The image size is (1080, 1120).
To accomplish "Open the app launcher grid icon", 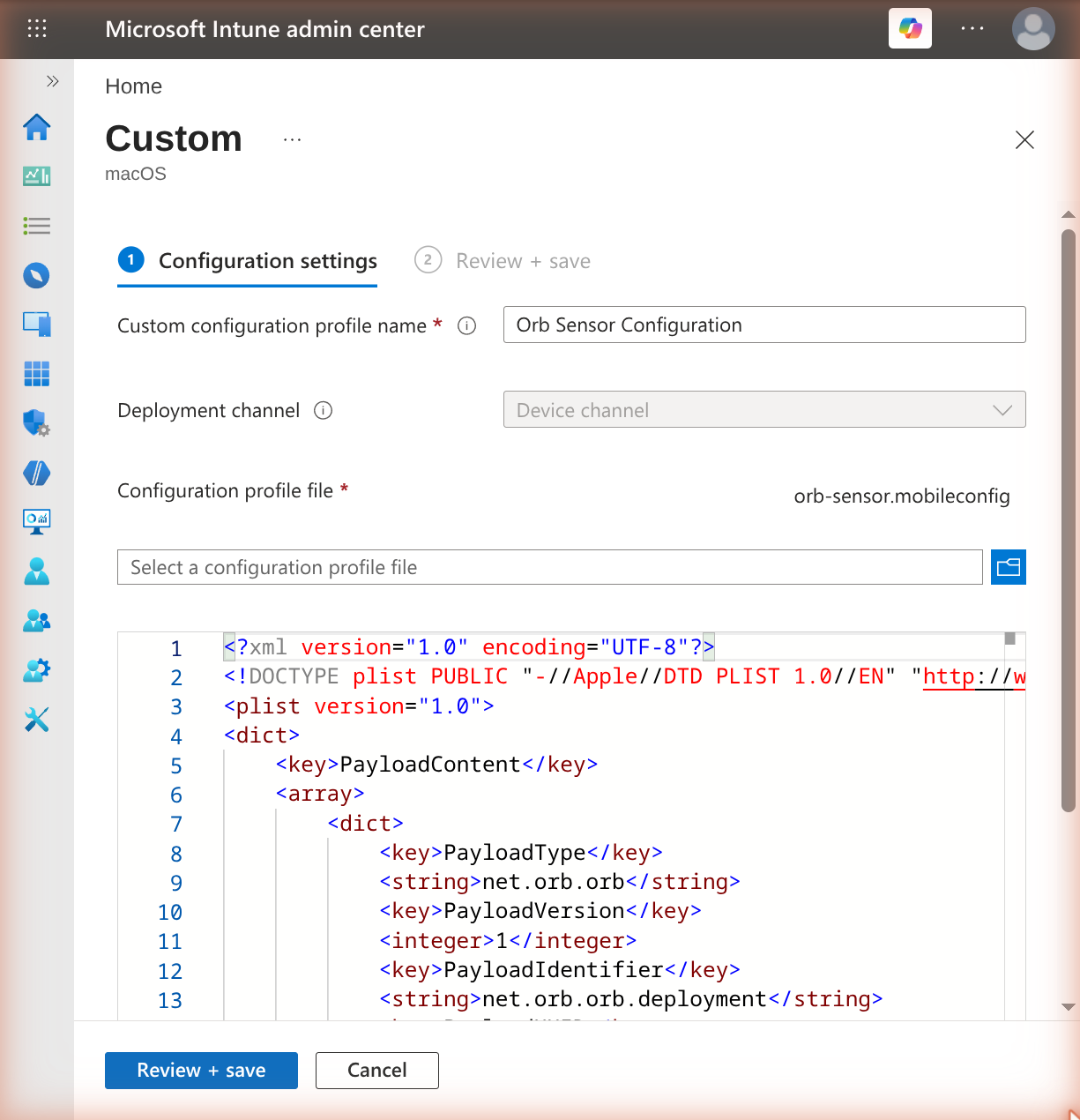I will [x=37, y=29].
